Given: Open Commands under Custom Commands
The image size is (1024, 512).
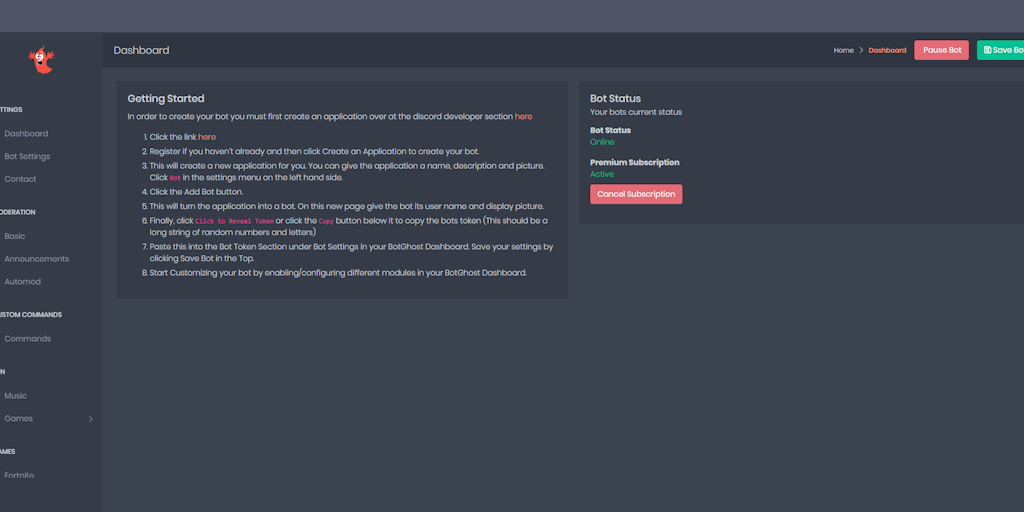Looking at the screenshot, I should coord(27,339).
